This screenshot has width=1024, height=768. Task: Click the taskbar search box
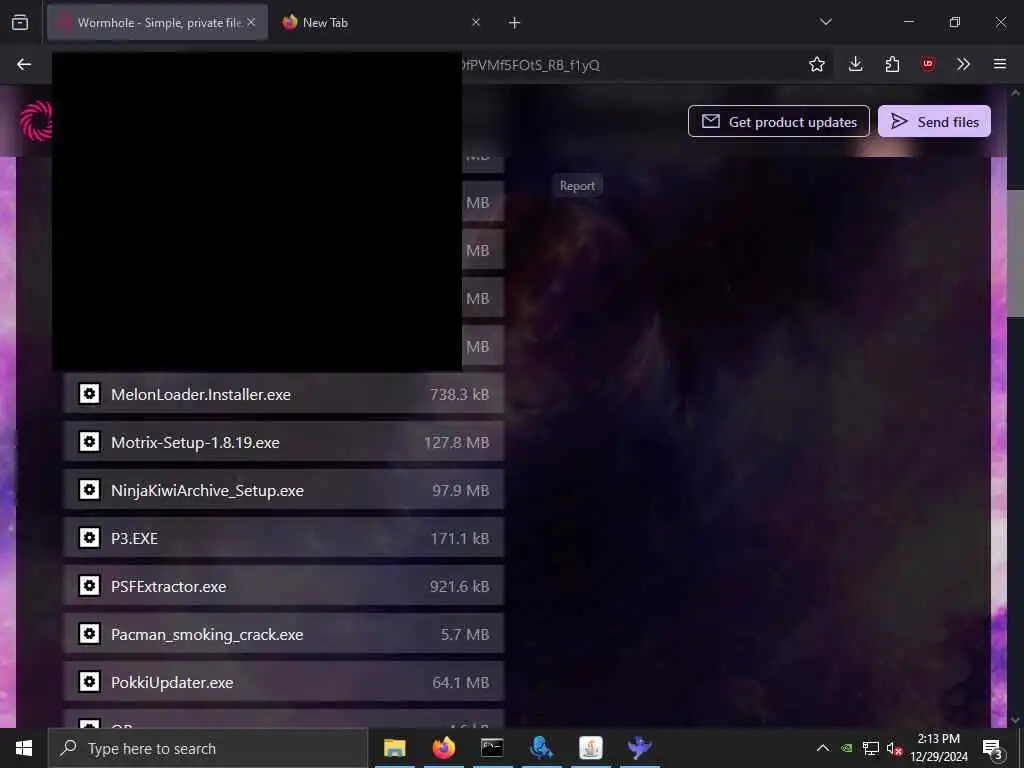pos(208,748)
